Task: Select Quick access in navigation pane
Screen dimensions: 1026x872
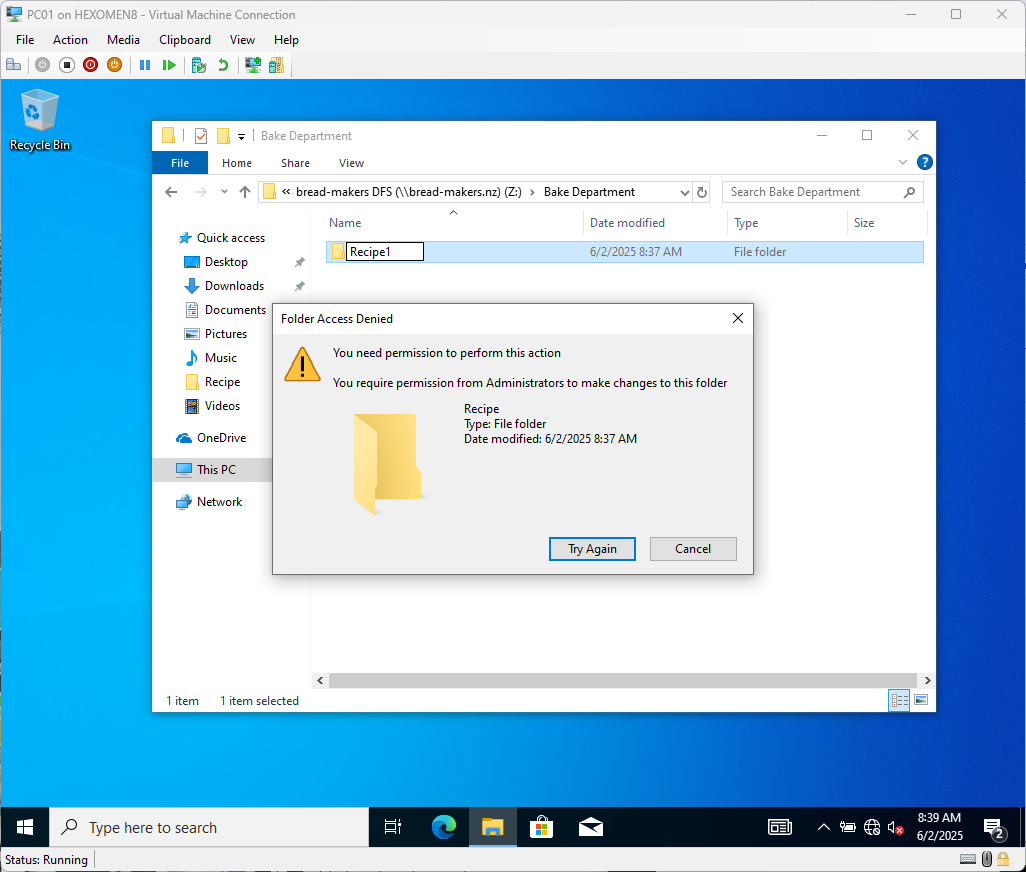Action: (222, 238)
